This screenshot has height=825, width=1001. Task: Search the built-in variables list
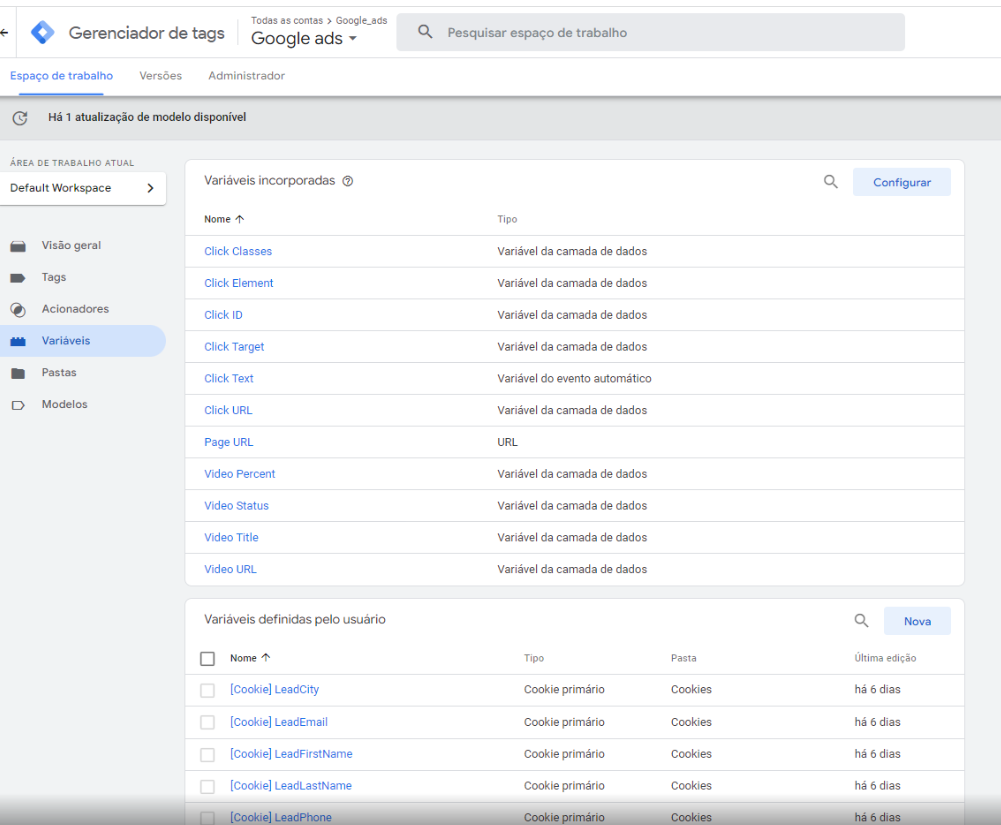point(831,182)
